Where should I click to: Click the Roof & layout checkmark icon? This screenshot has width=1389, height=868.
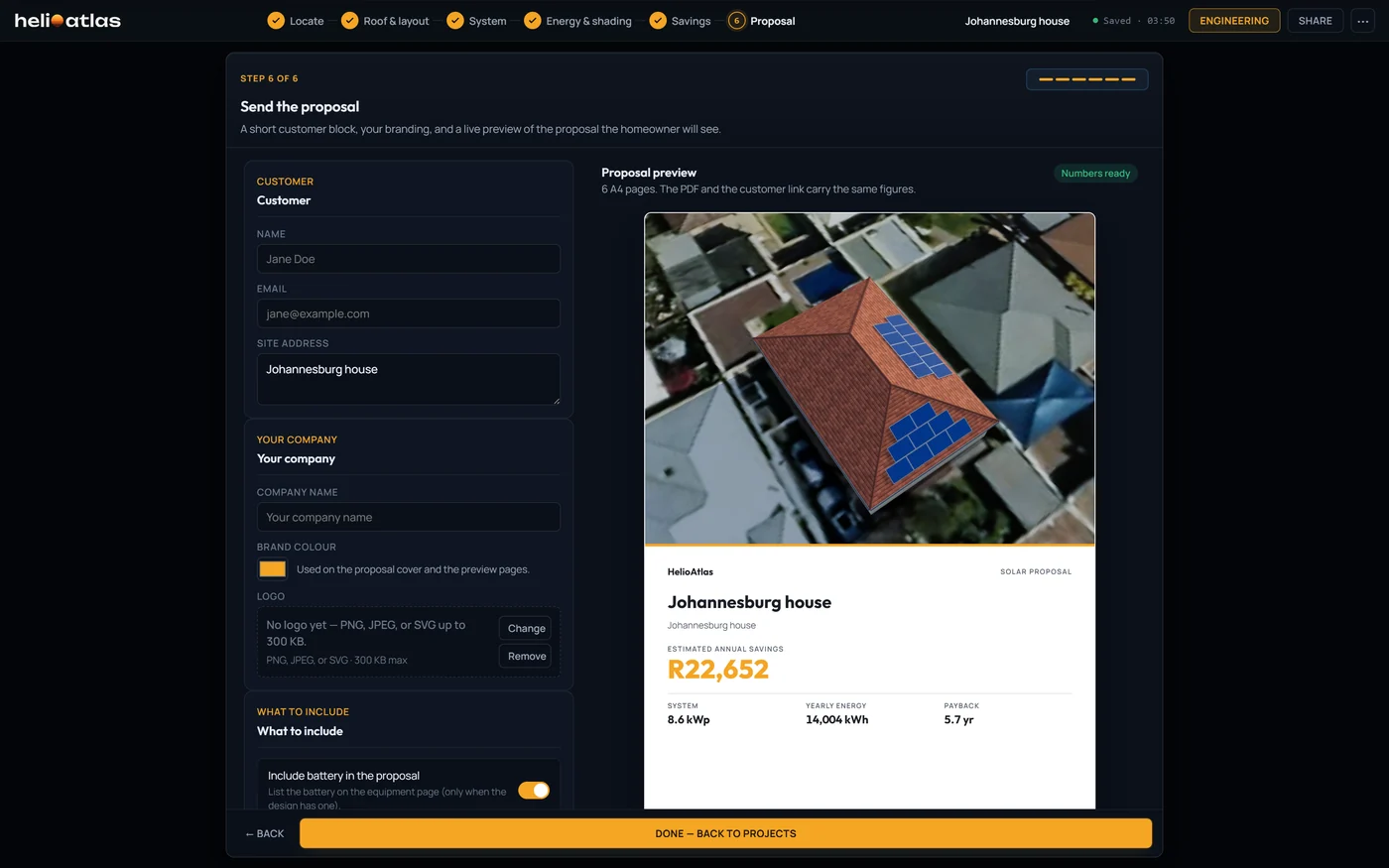coord(349,20)
